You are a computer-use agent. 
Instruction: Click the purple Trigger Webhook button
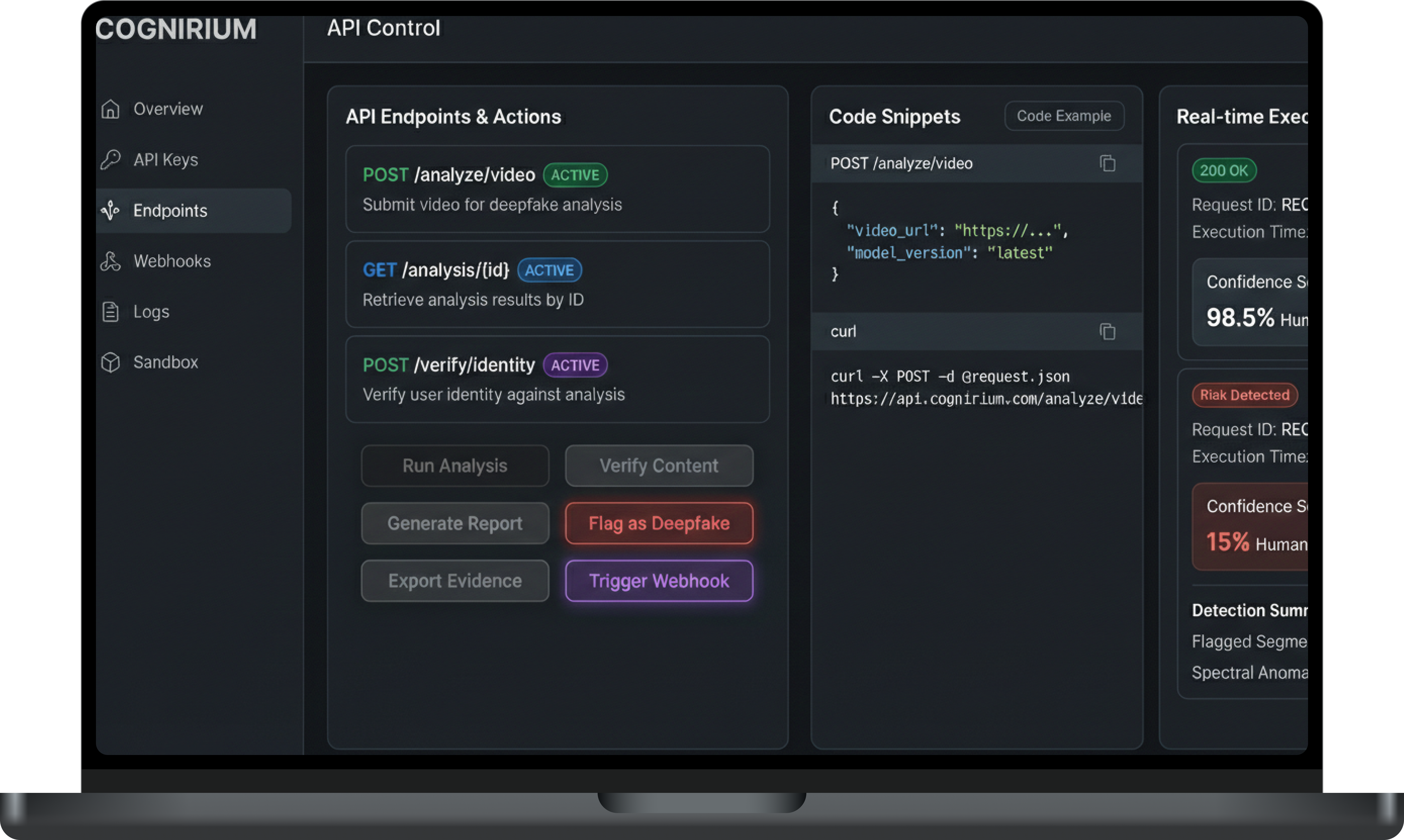click(659, 581)
